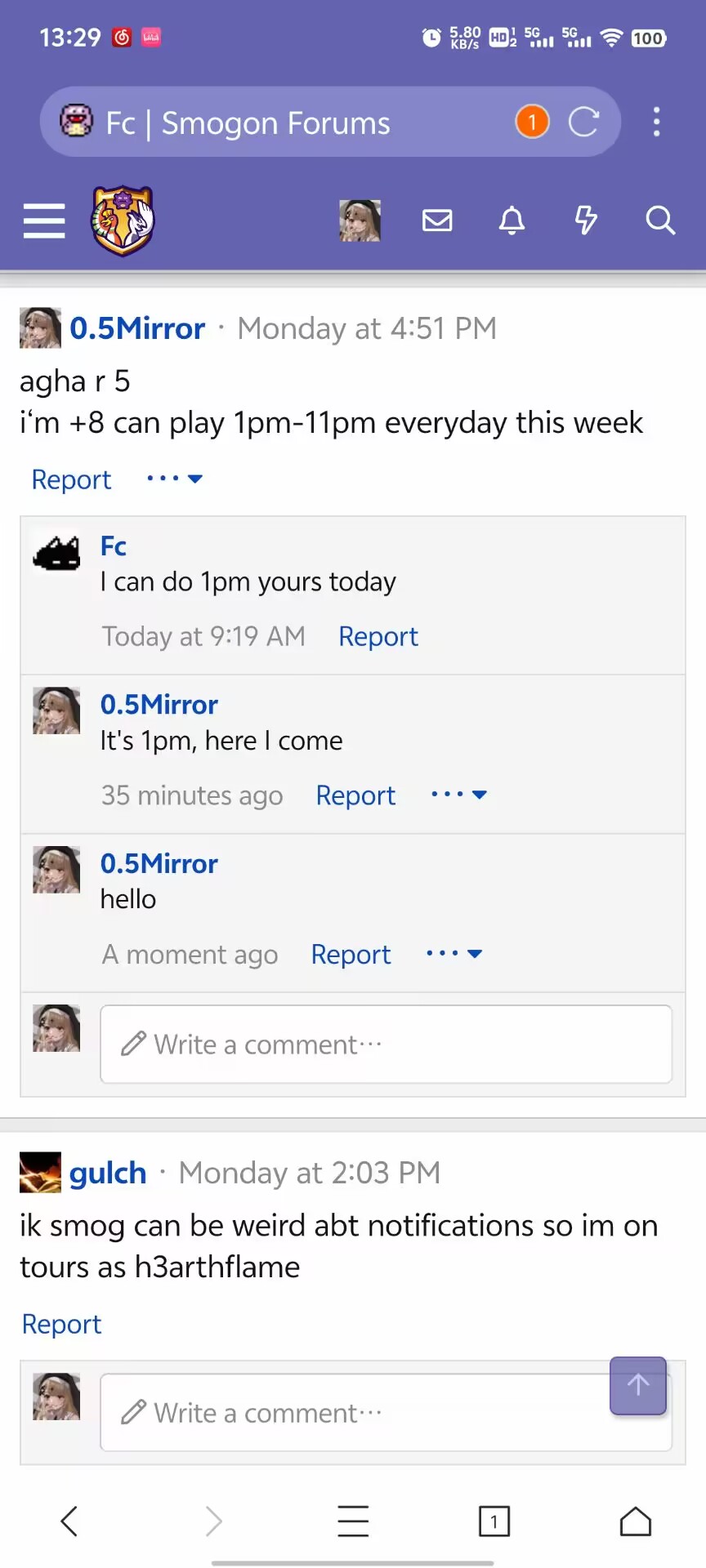Open gulch's profile link
Screen dimensions: 706x1568
coord(108,1173)
